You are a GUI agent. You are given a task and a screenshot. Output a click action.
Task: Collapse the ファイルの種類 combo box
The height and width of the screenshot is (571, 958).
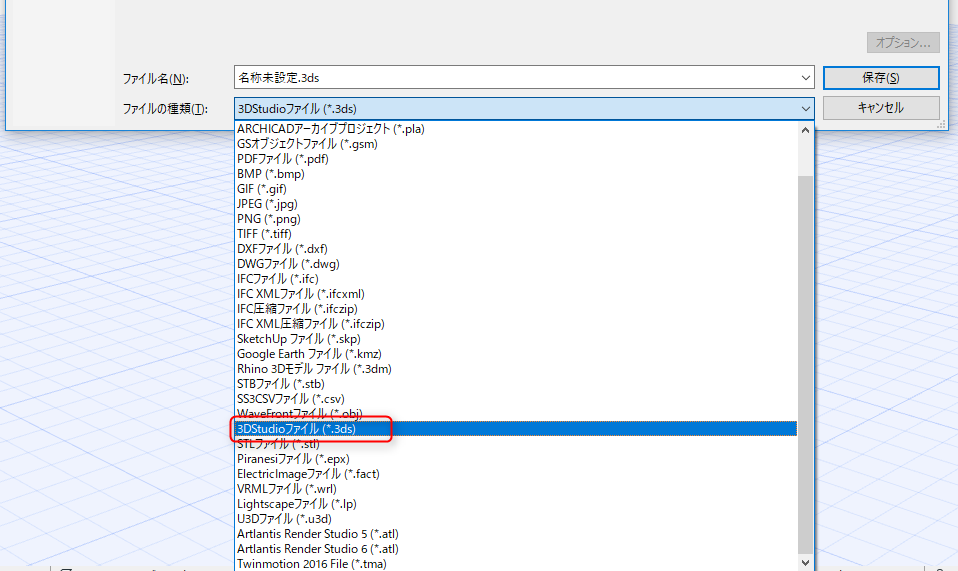805,109
